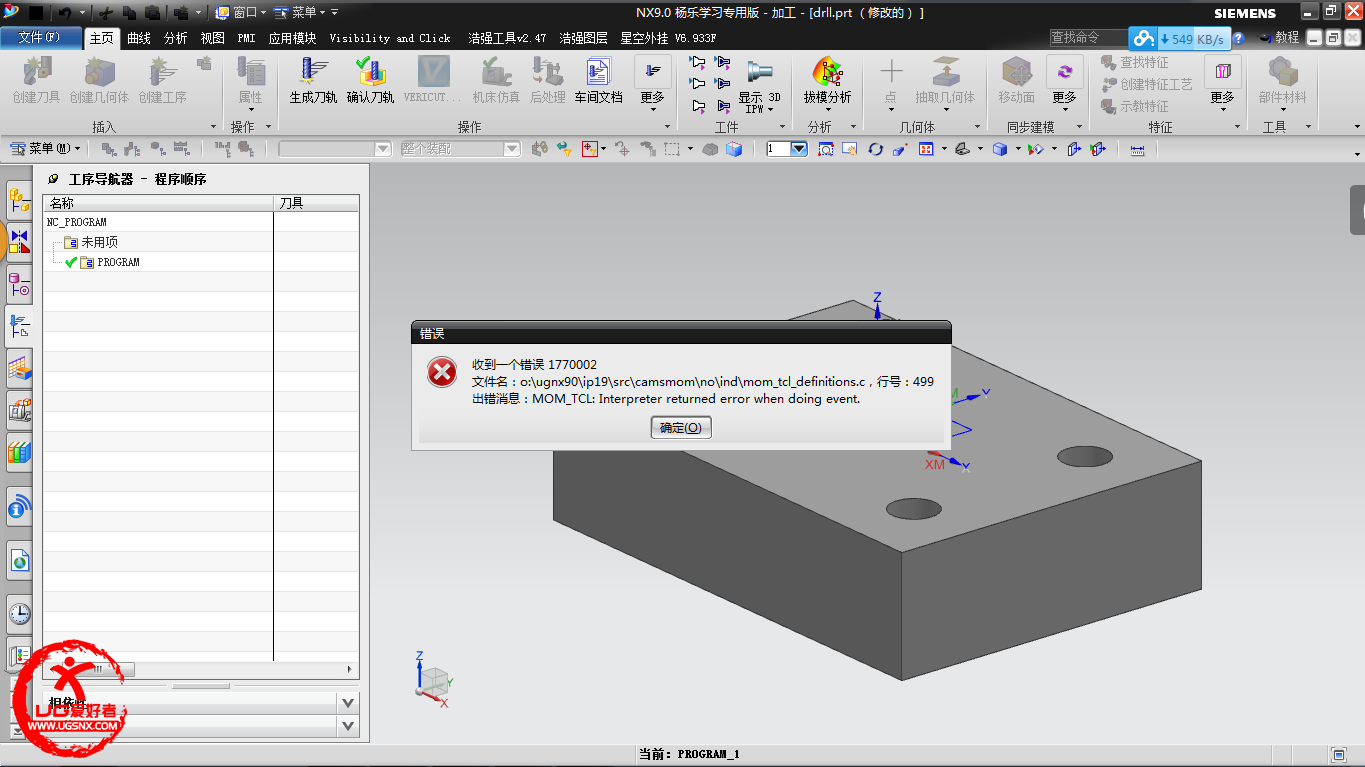Expand the 相依性 panel chevron
The image size is (1365, 767).
(347, 703)
